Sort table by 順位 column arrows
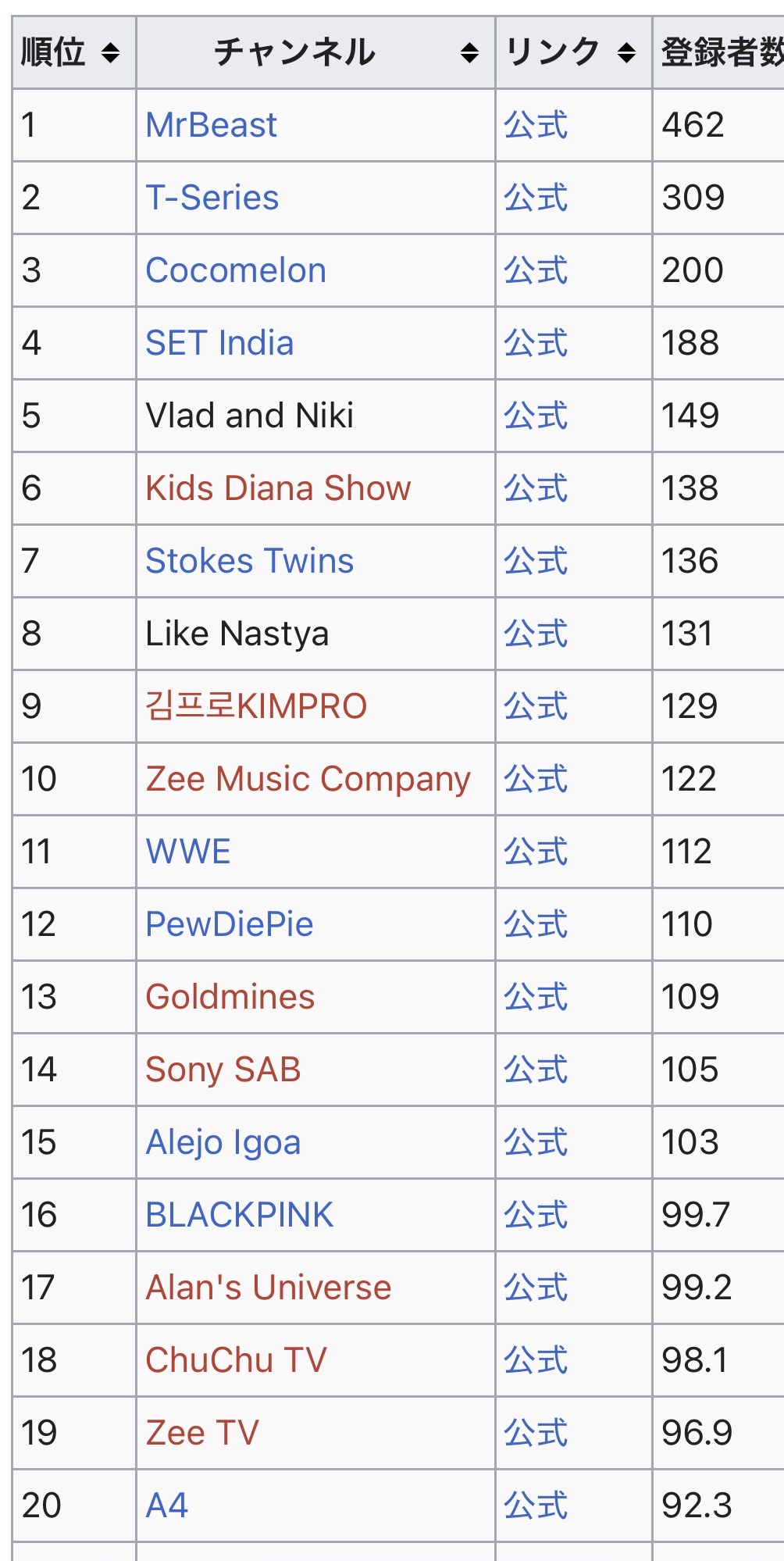784x1561 pixels. click(x=111, y=53)
